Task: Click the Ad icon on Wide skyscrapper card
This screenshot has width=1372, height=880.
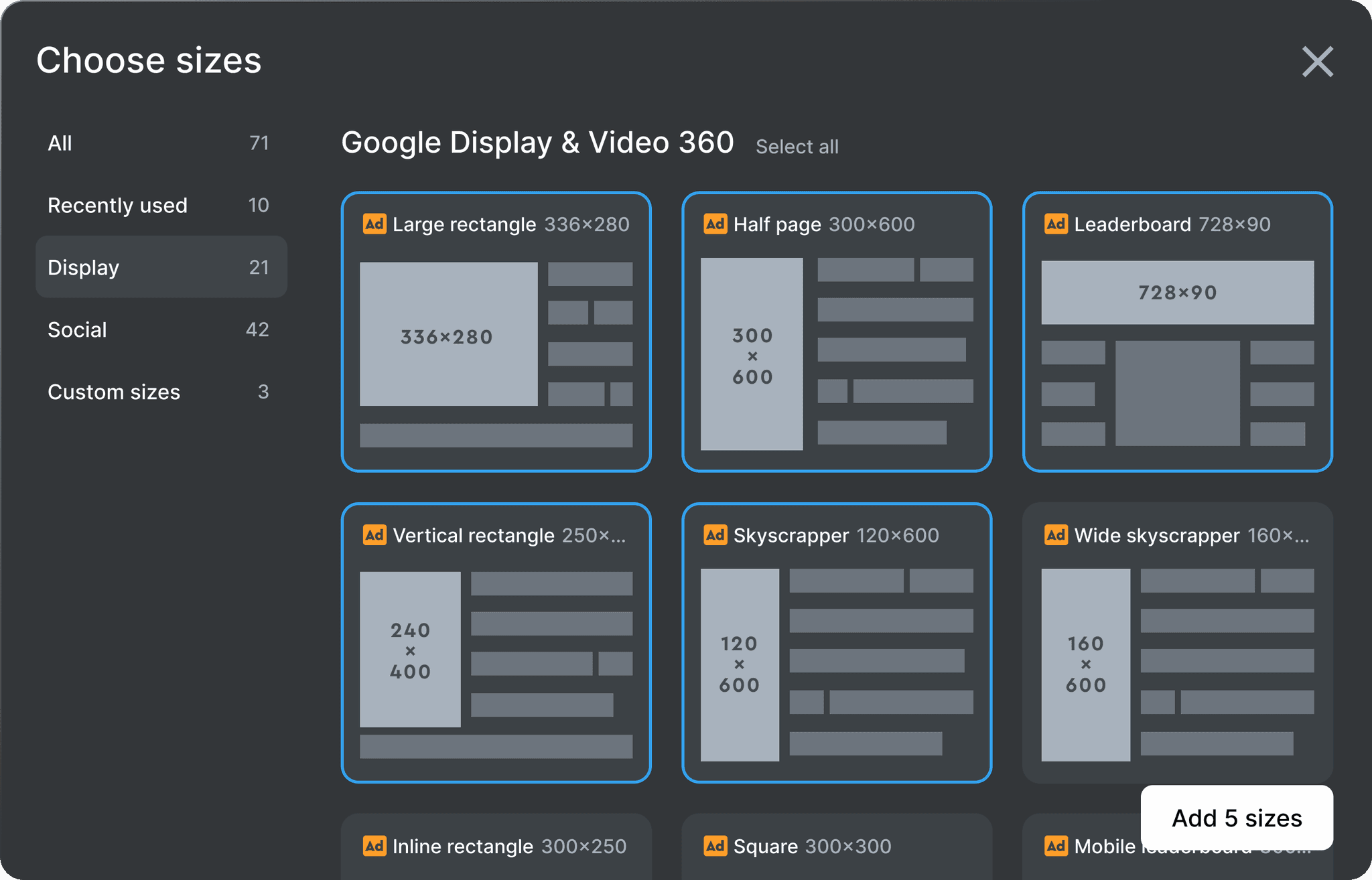Action: pyautogui.click(x=1056, y=535)
